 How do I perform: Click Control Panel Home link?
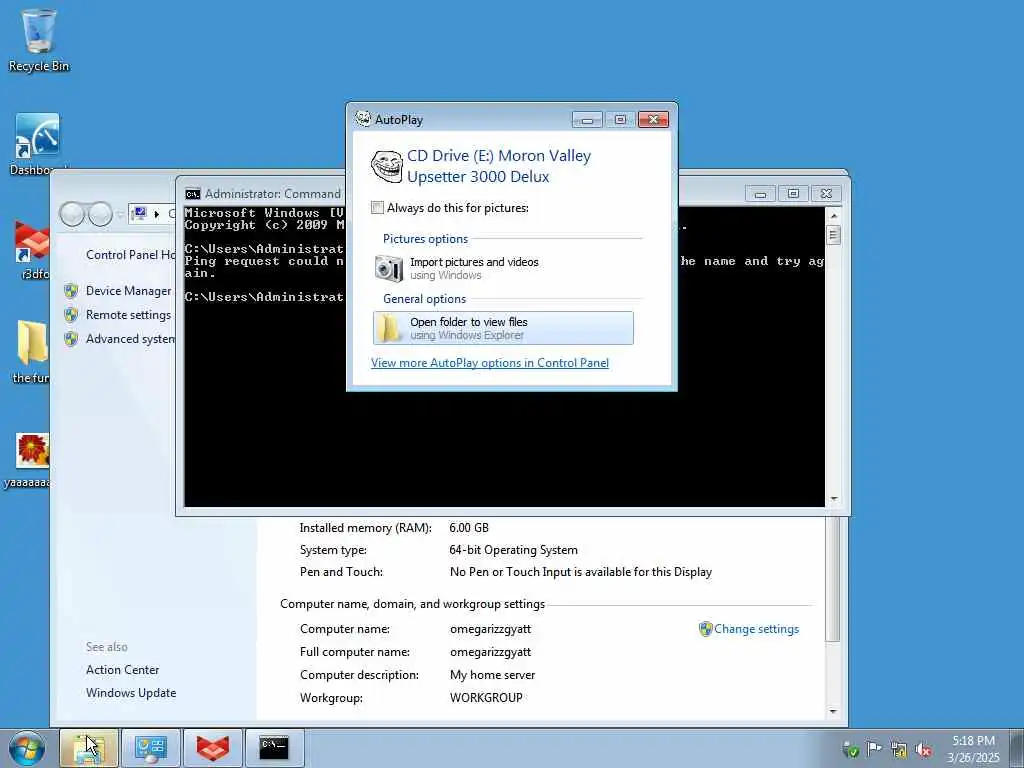pos(130,255)
